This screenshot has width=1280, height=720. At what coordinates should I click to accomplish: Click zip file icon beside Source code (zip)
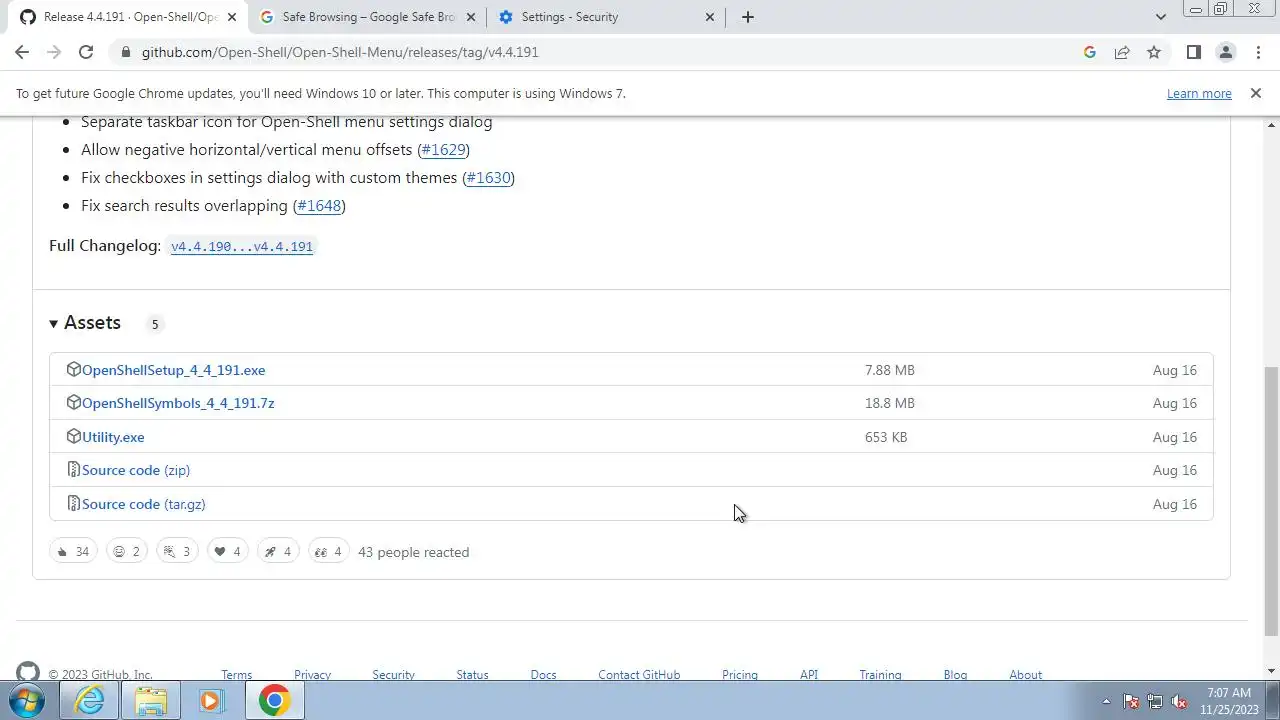73,469
